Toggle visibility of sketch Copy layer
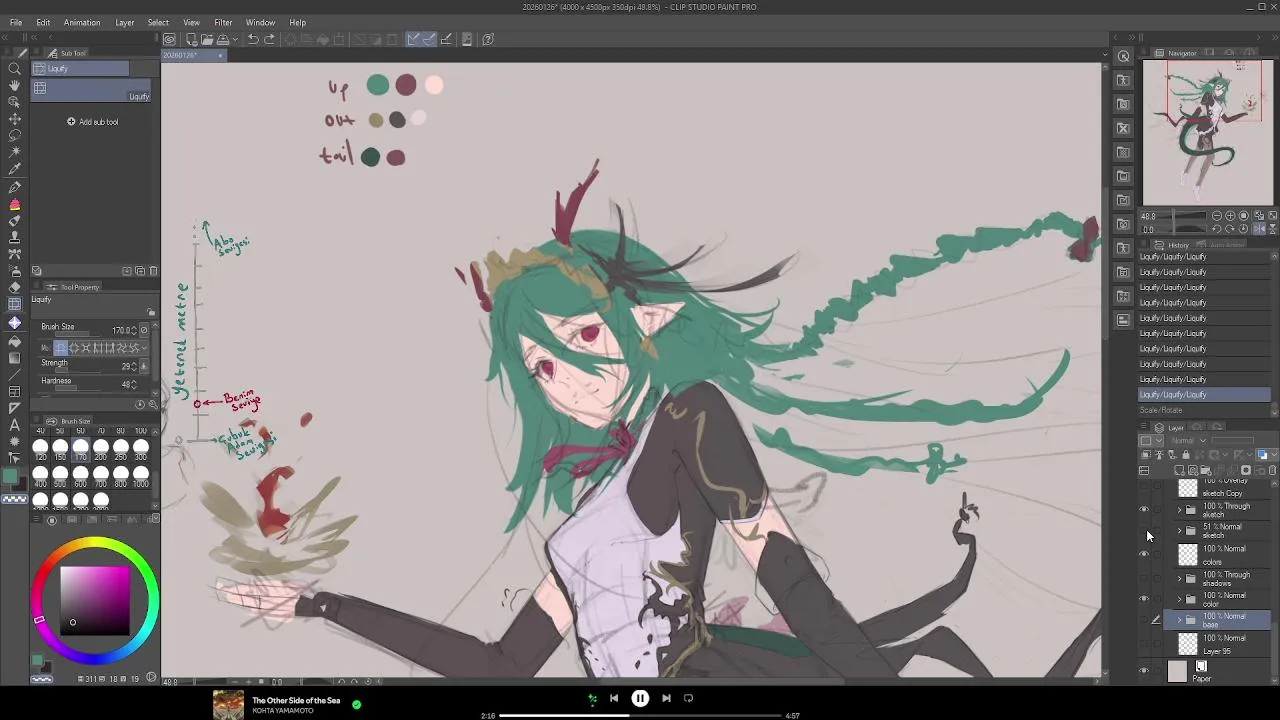This screenshot has height=720, width=1280. click(x=1144, y=488)
